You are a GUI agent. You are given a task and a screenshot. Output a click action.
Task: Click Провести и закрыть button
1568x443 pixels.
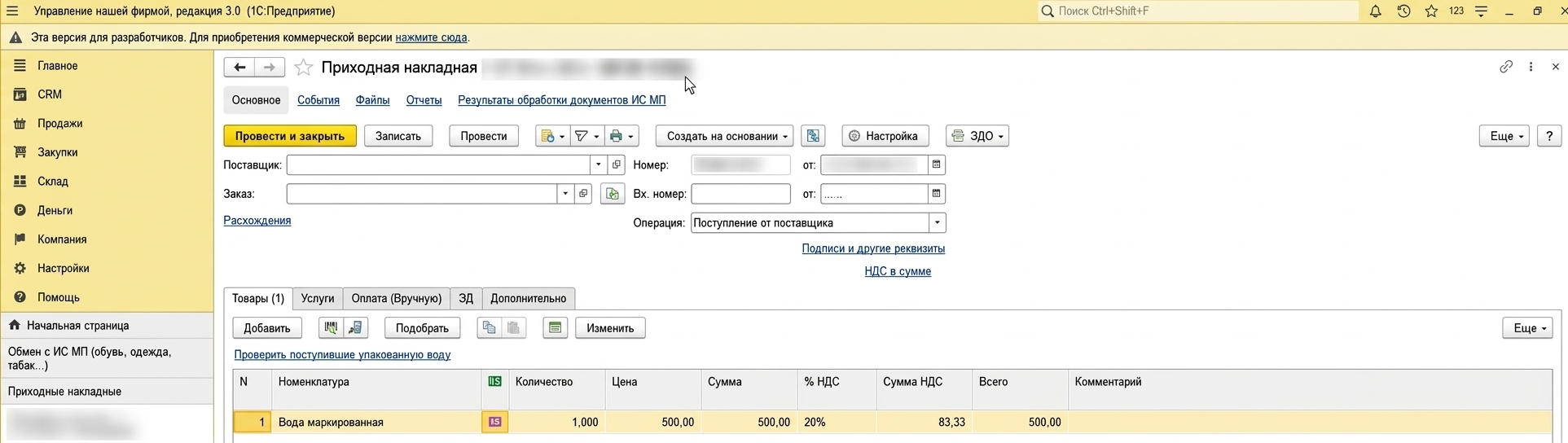(290, 136)
